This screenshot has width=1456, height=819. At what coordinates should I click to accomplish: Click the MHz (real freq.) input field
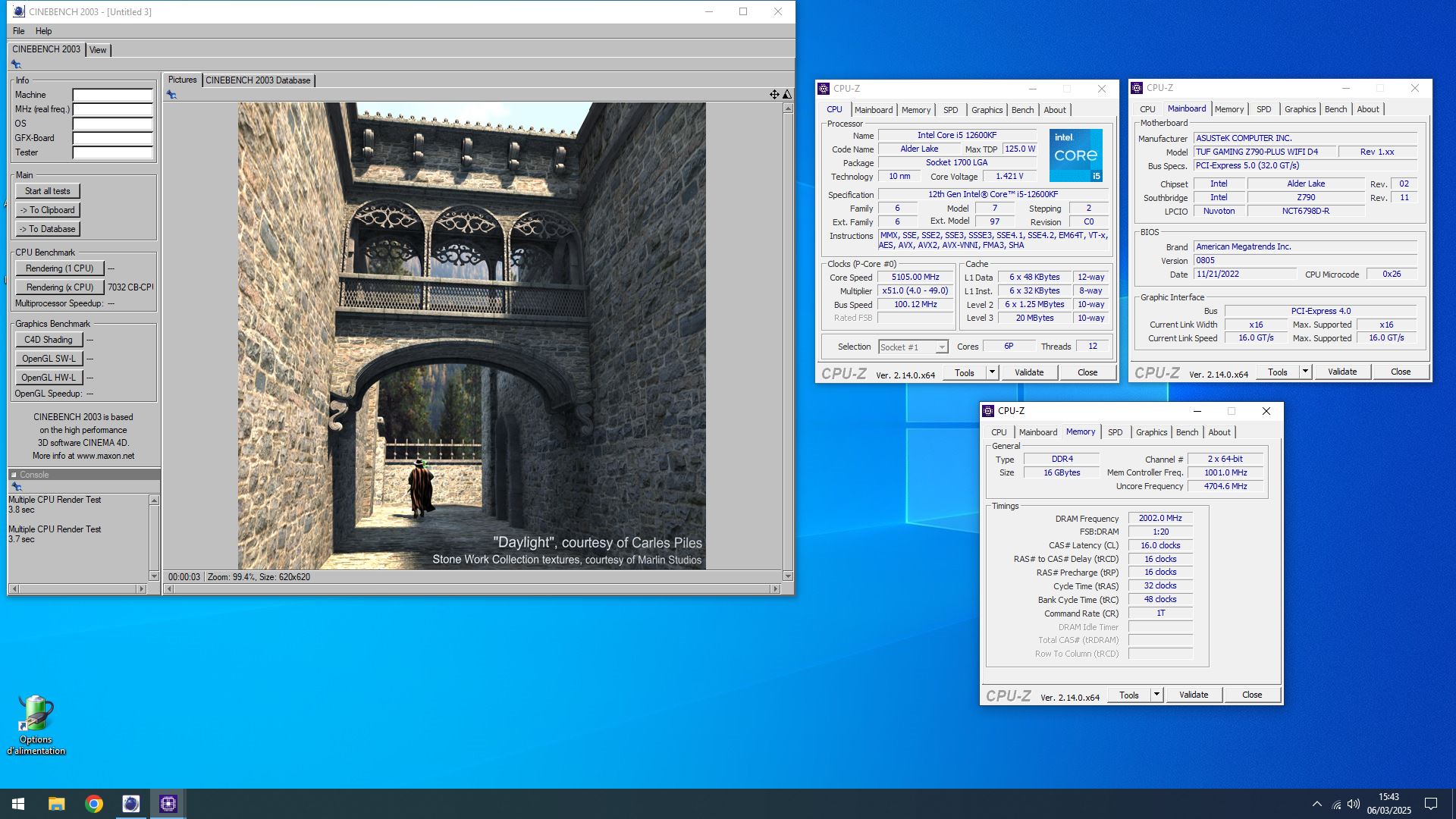click(x=113, y=110)
